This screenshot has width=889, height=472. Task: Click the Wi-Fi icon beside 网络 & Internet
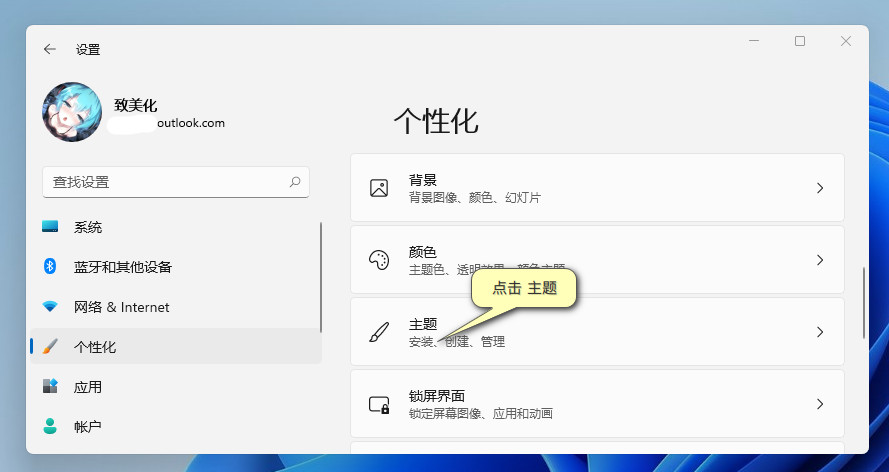[50, 307]
